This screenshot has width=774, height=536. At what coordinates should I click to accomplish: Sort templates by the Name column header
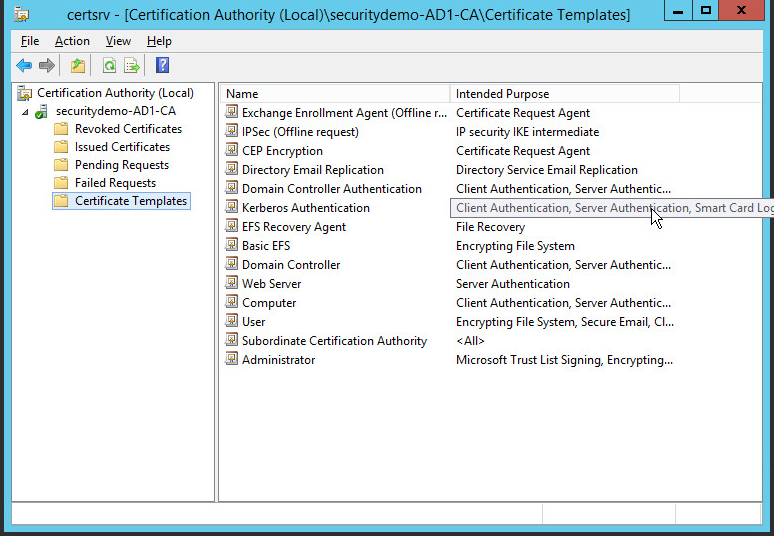(x=335, y=94)
